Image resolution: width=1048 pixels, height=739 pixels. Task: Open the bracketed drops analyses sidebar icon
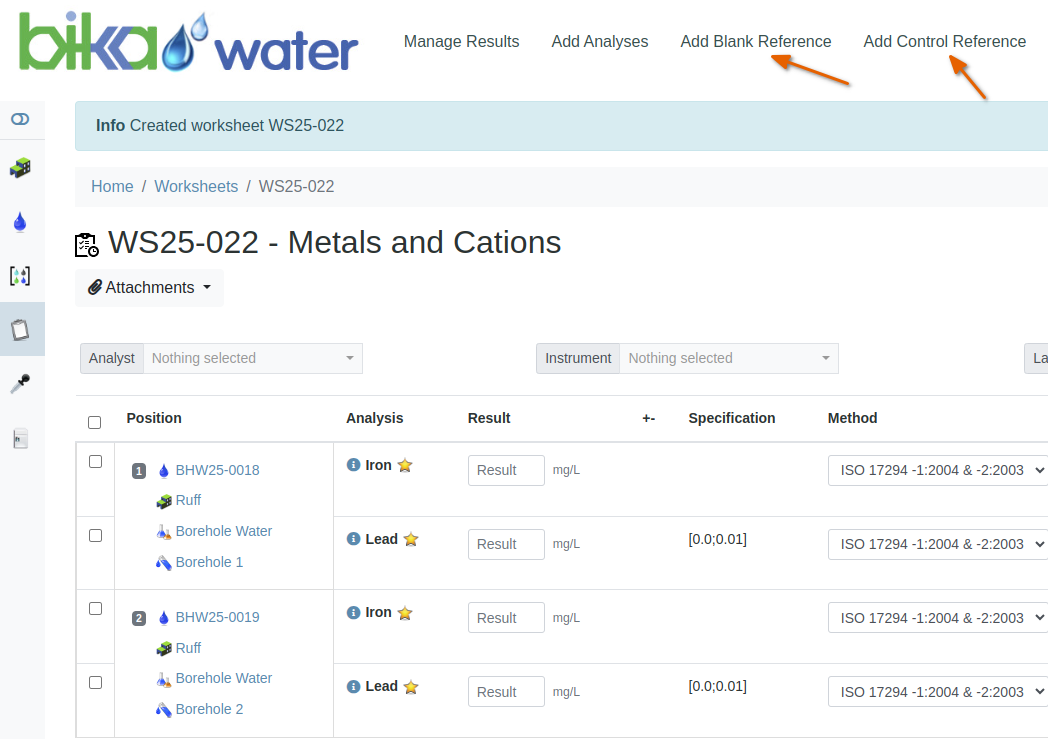(x=20, y=275)
